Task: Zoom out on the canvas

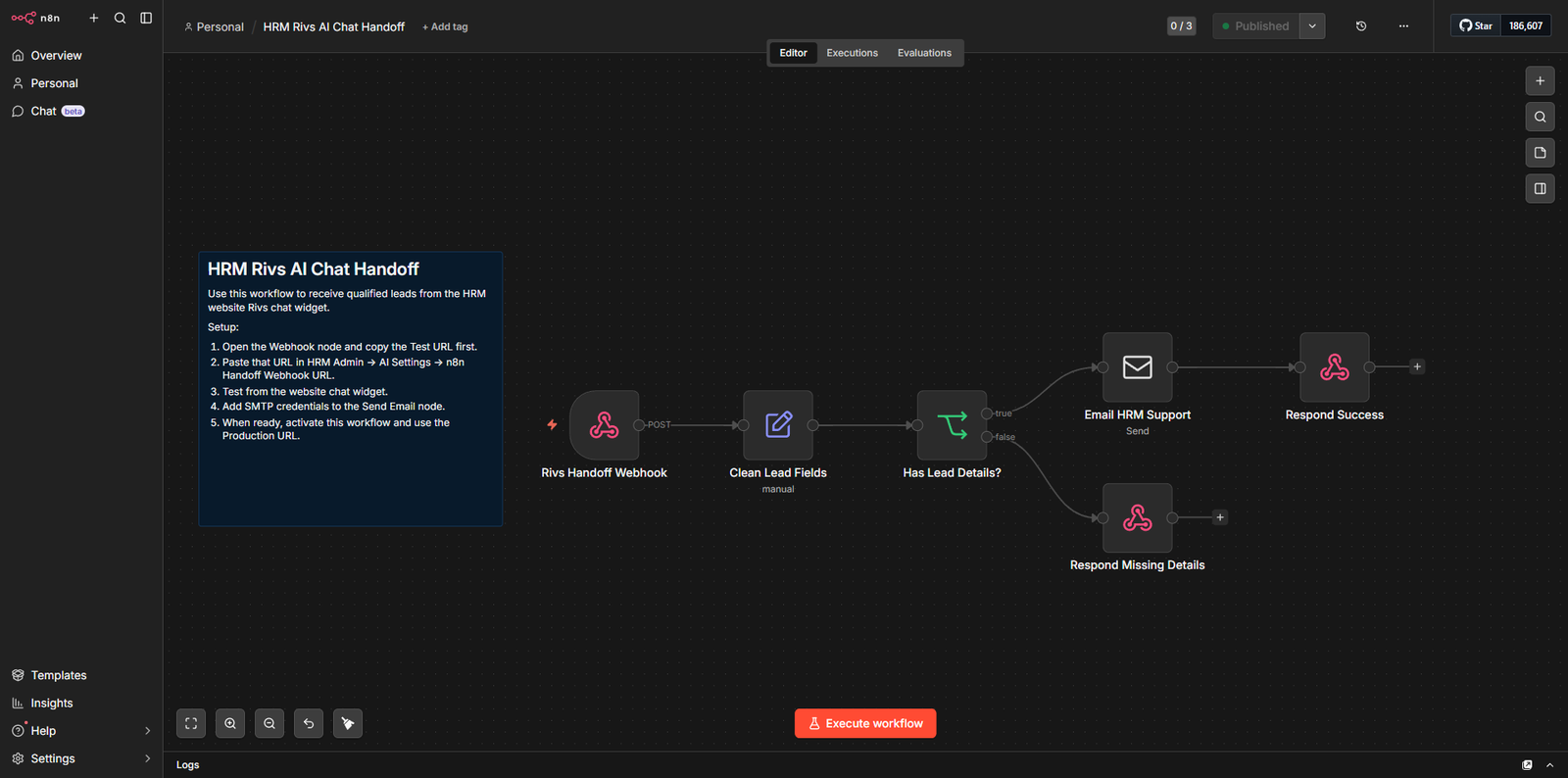Action: point(269,723)
